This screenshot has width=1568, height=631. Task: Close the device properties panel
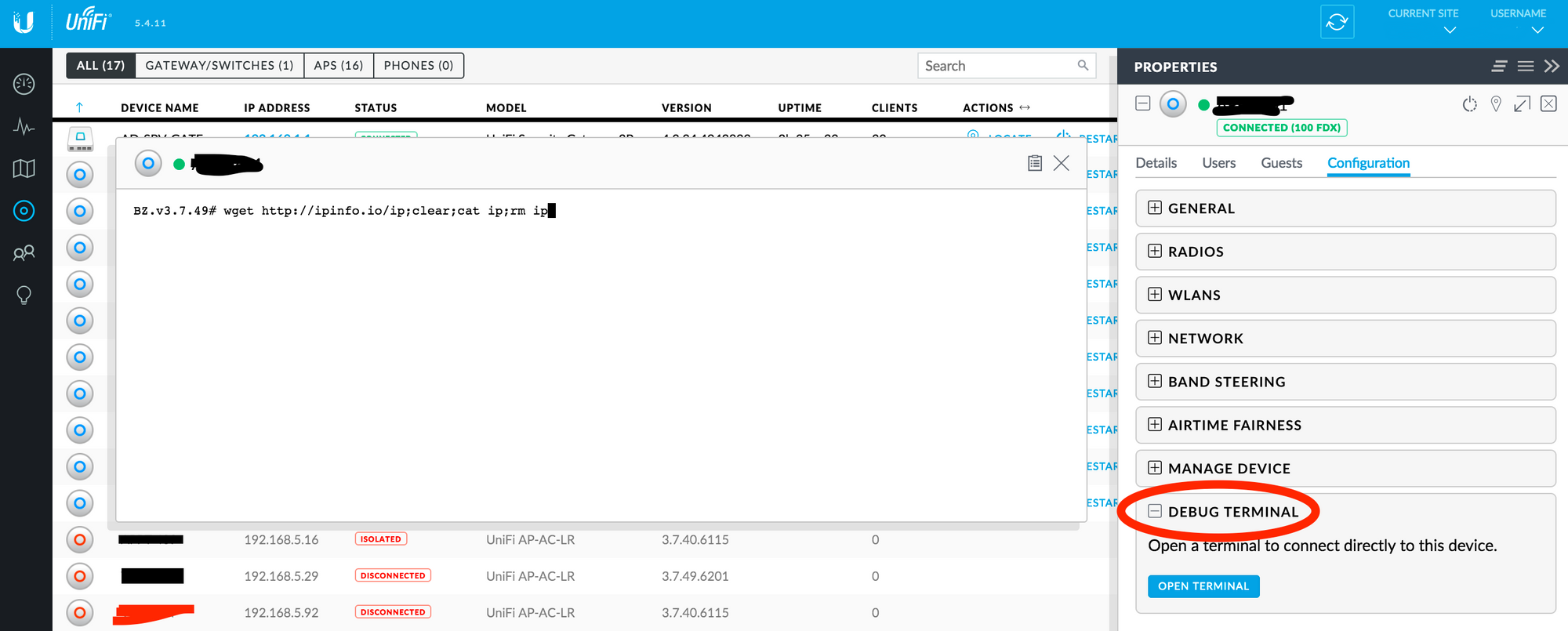(1549, 103)
